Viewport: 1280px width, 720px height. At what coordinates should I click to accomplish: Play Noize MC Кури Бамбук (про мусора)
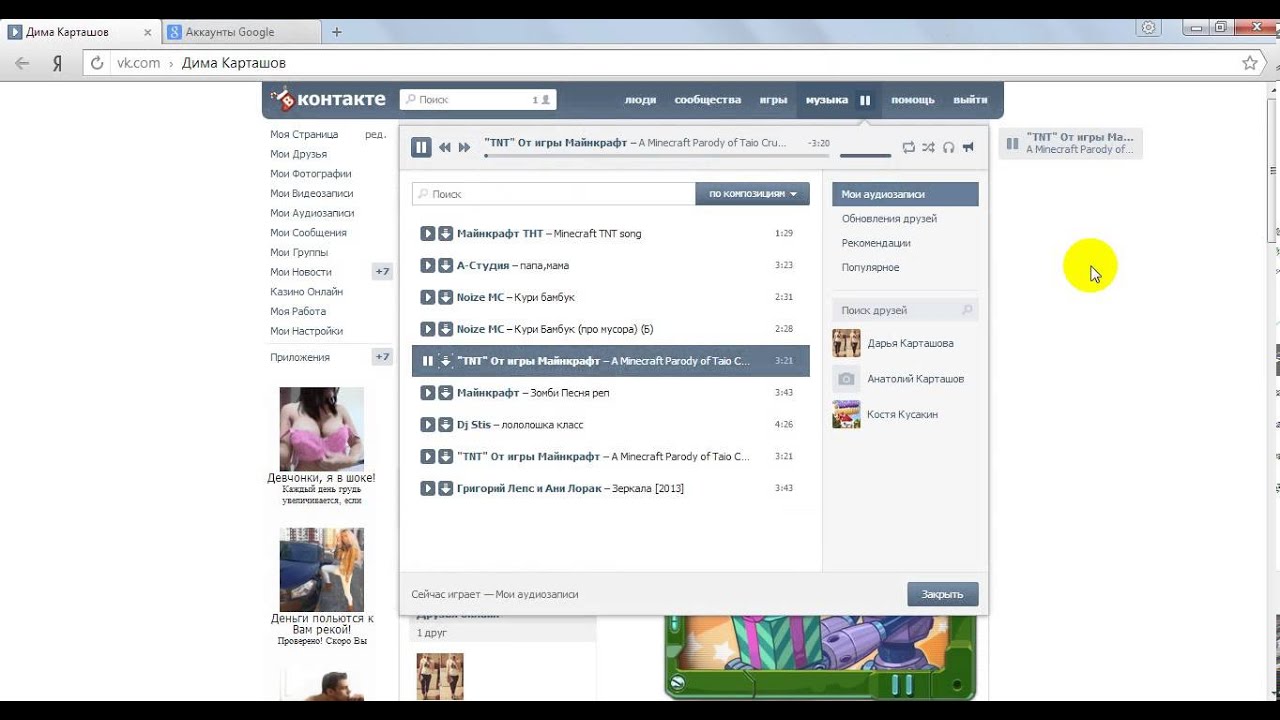[427, 329]
